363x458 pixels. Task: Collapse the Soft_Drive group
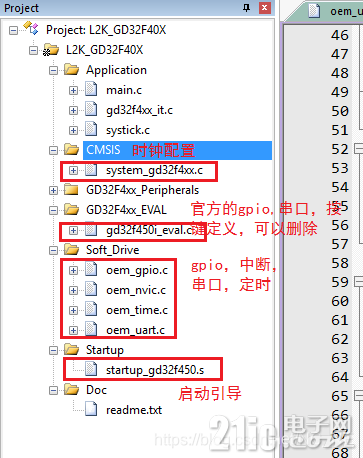[x=53, y=250]
